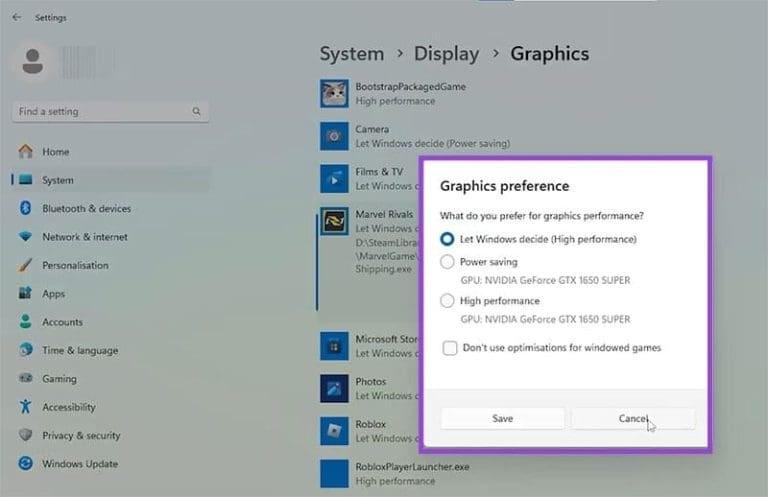Go to Windows Update section

[x=79, y=464]
